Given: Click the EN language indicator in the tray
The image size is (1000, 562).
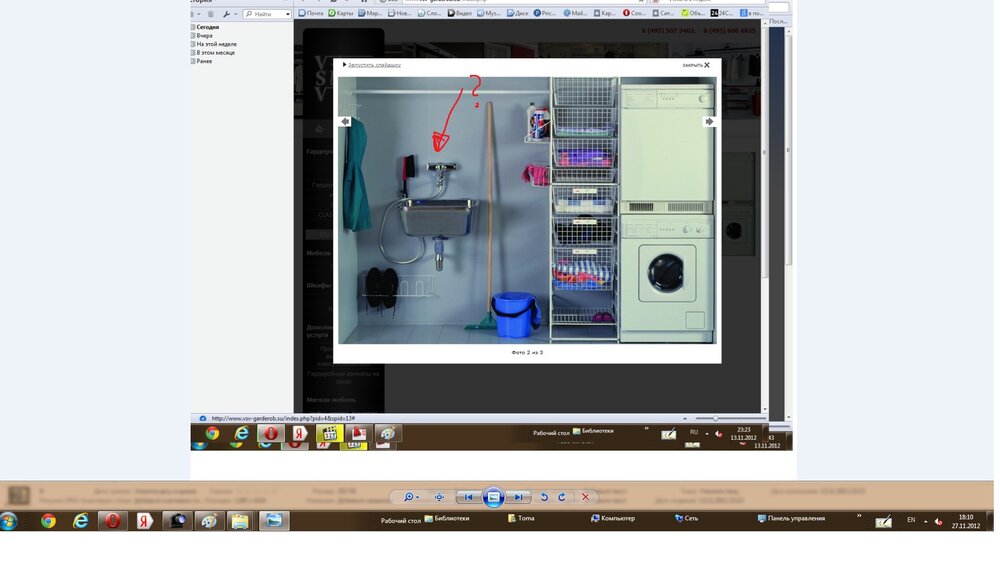Looking at the screenshot, I should 911,520.
